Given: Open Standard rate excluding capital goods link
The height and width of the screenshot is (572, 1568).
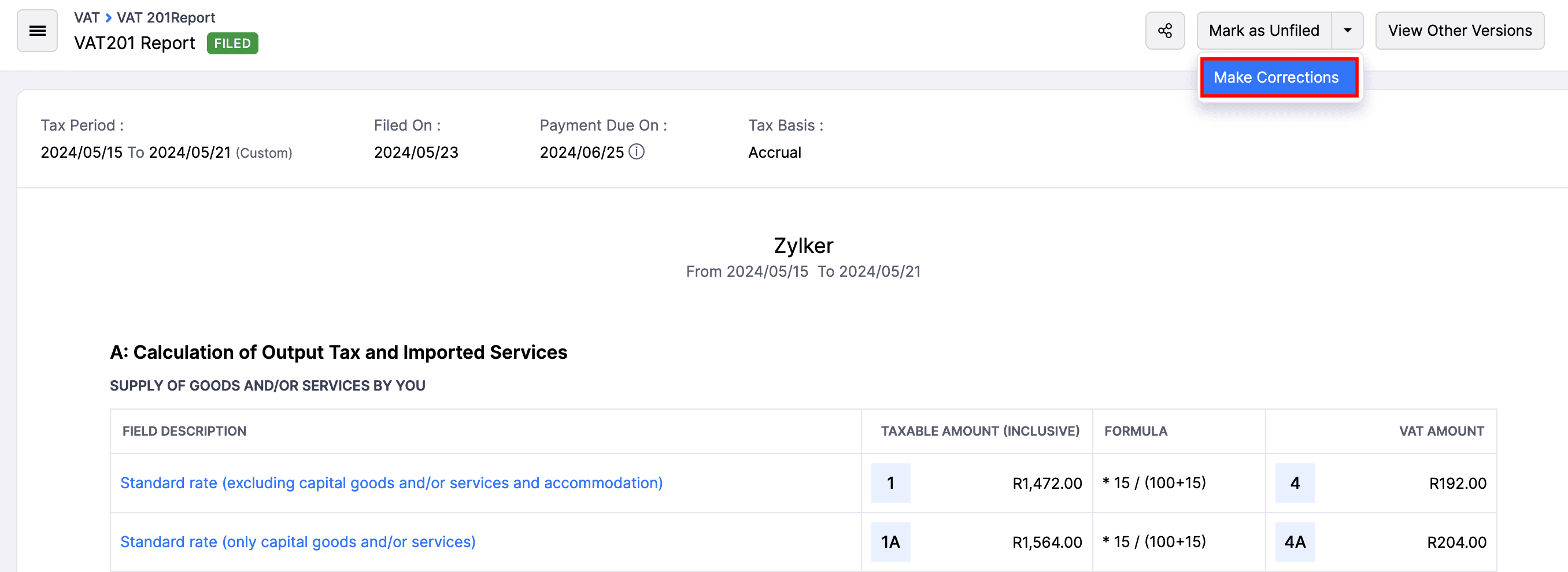Looking at the screenshot, I should click(x=391, y=483).
